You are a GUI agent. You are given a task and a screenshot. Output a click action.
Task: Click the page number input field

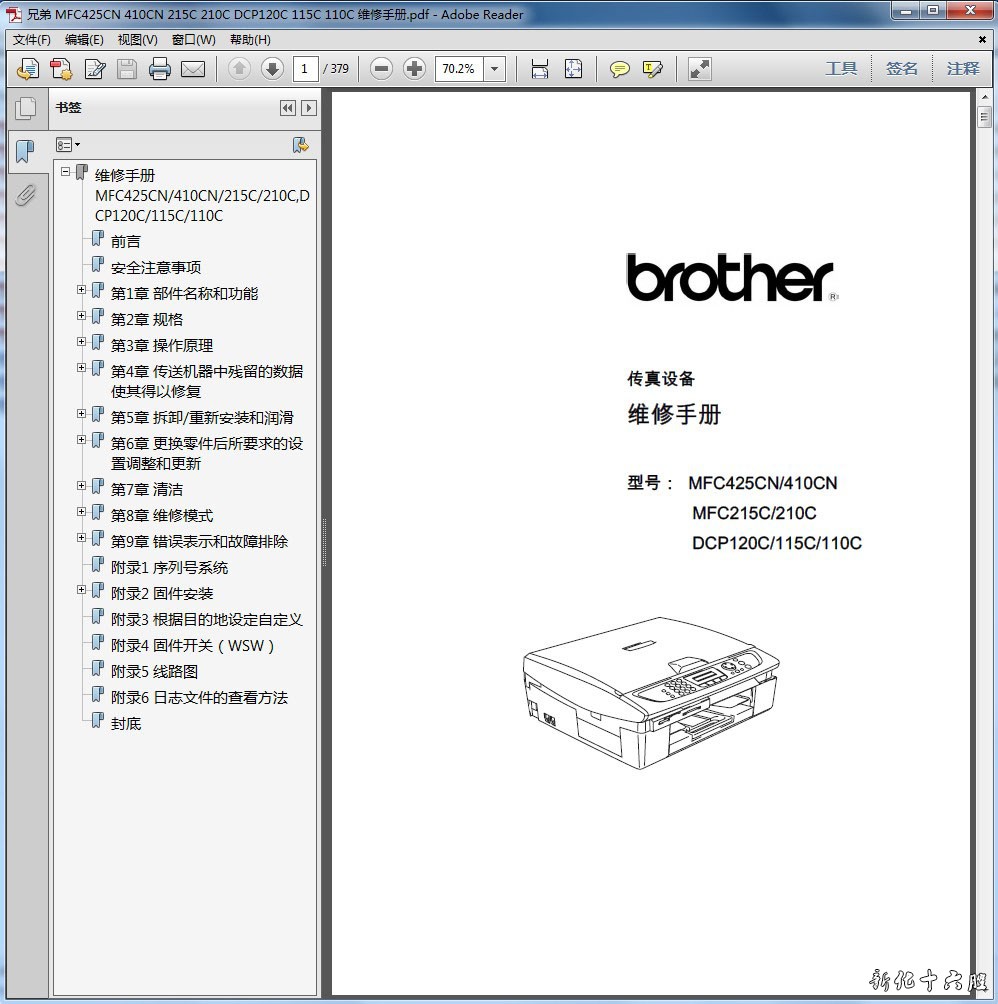pyautogui.click(x=305, y=69)
